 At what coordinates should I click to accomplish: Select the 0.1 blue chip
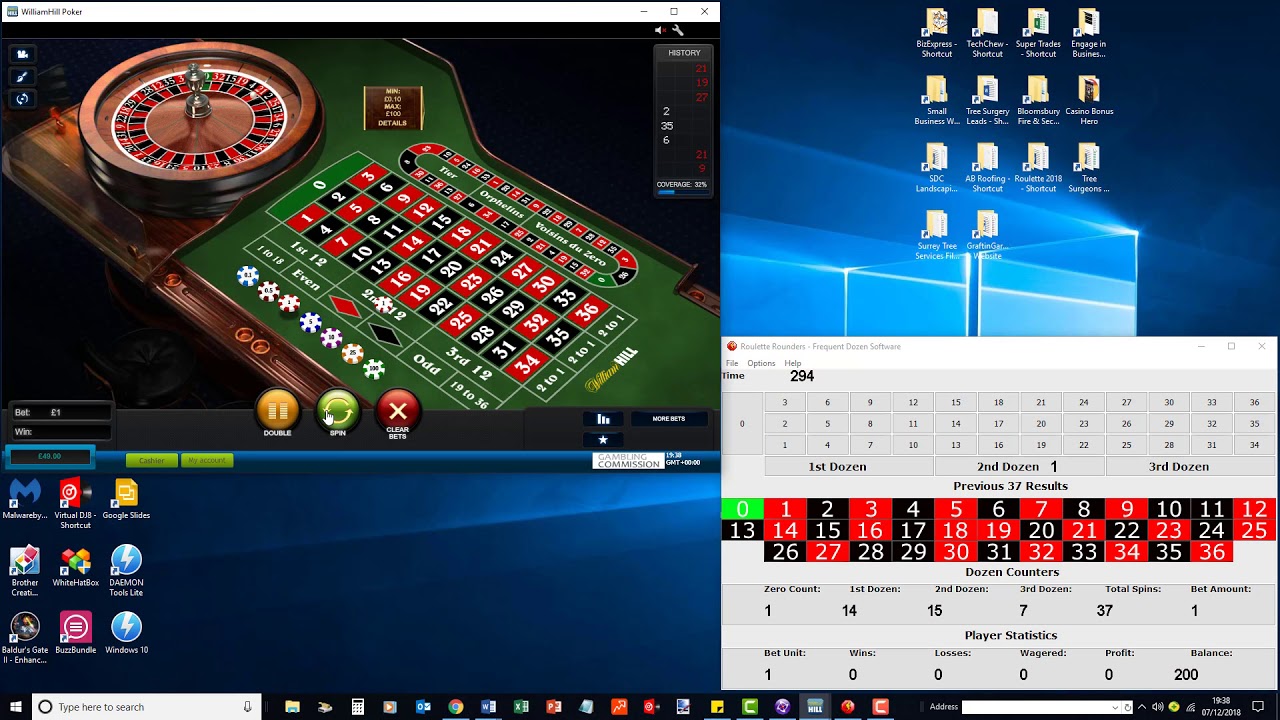point(248,276)
